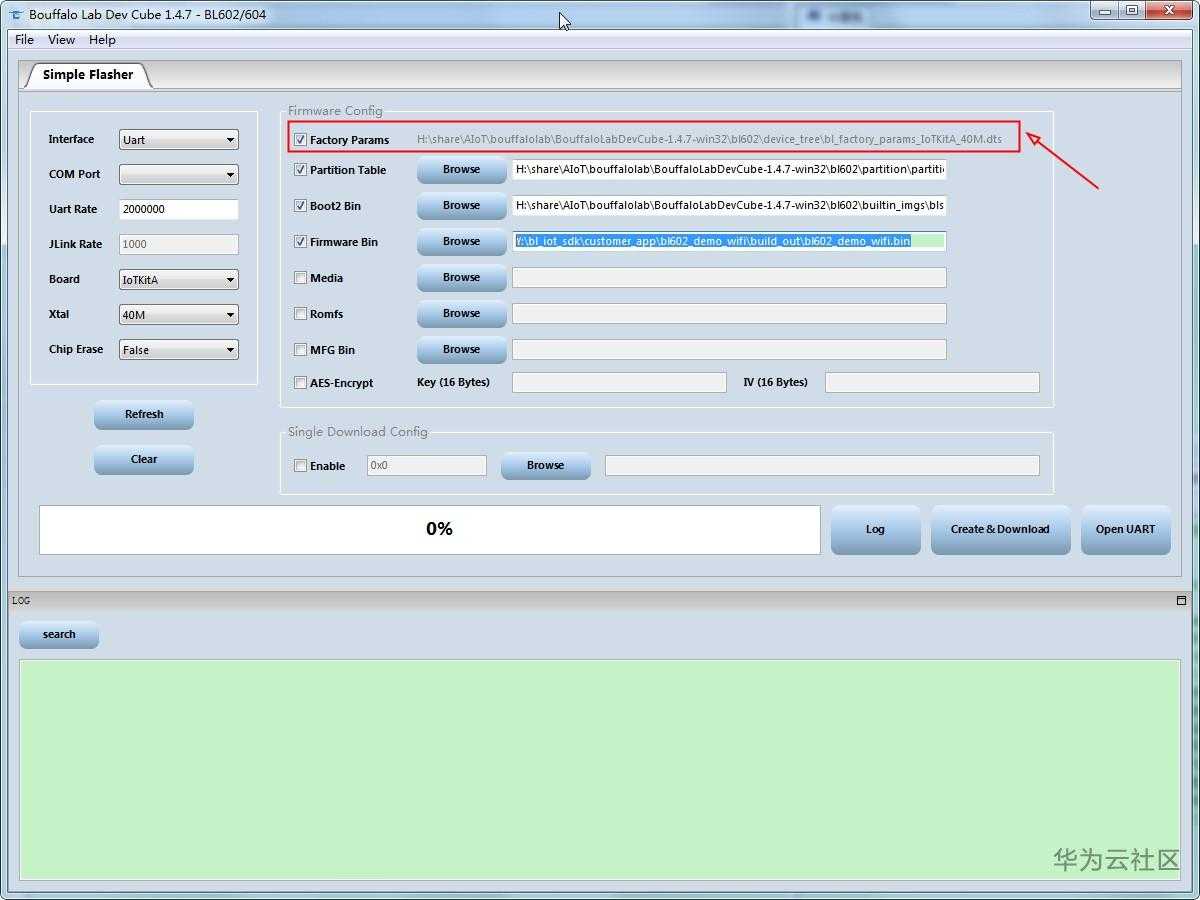Select the Simple Flasher tab
Image resolution: width=1200 pixels, height=900 pixels.
(x=88, y=75)
